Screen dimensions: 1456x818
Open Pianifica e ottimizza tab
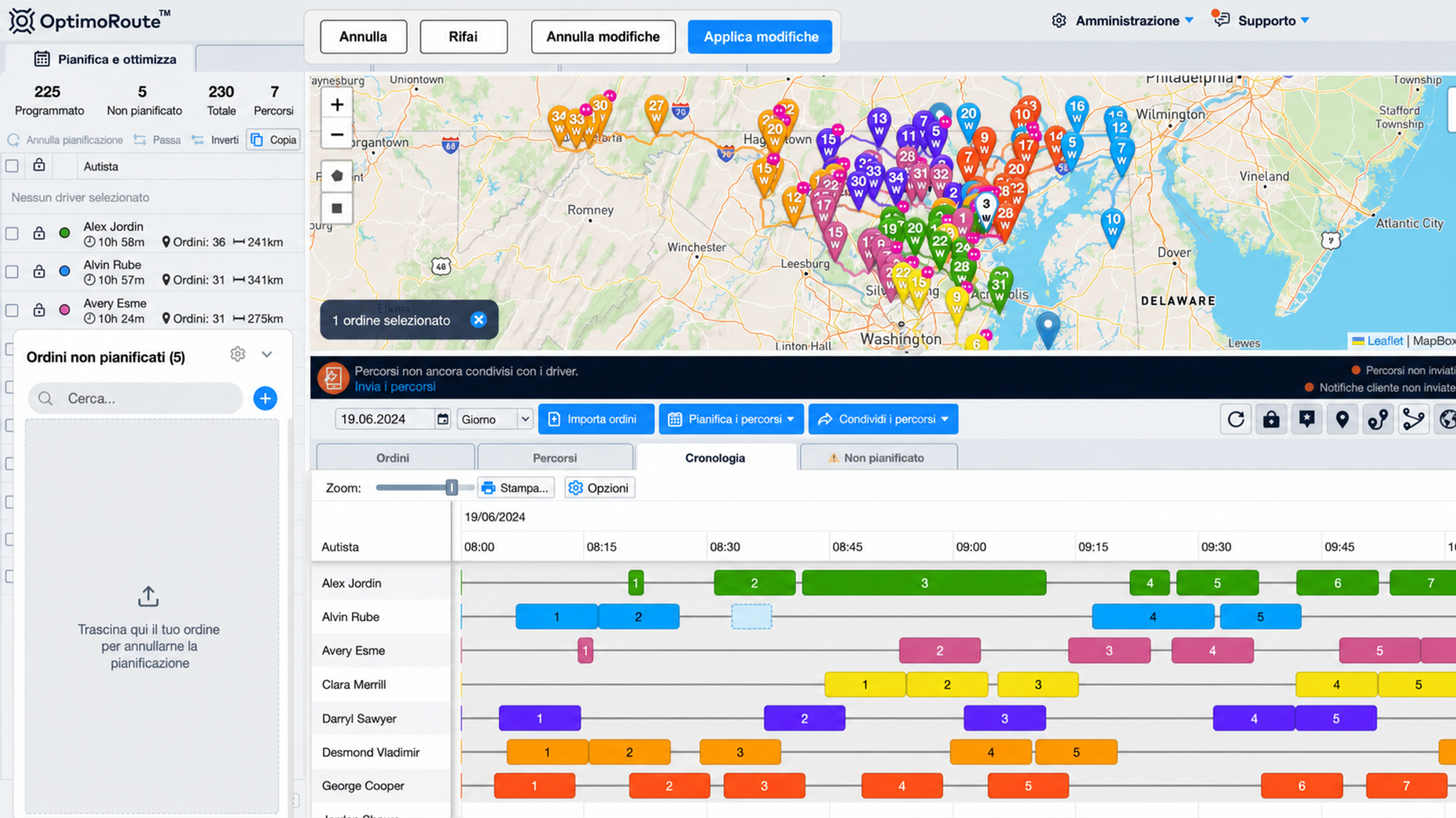pos(106,59)
